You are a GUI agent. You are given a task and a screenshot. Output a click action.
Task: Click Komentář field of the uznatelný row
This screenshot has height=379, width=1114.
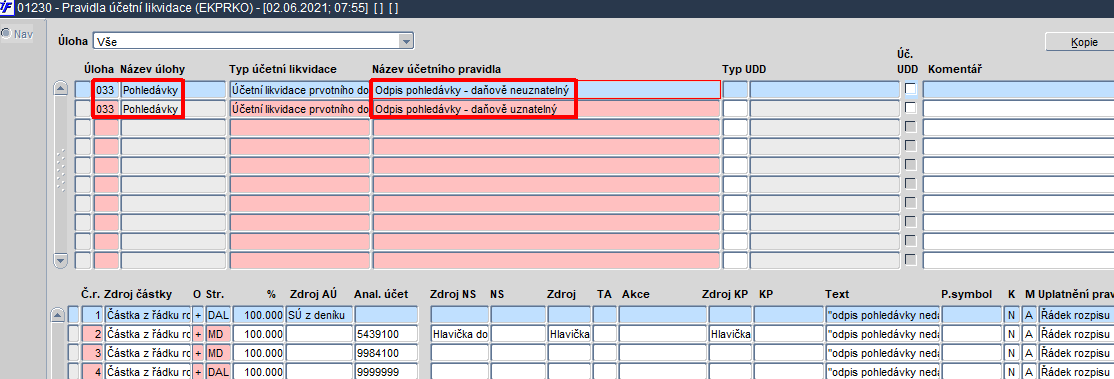coord(1018,109)
